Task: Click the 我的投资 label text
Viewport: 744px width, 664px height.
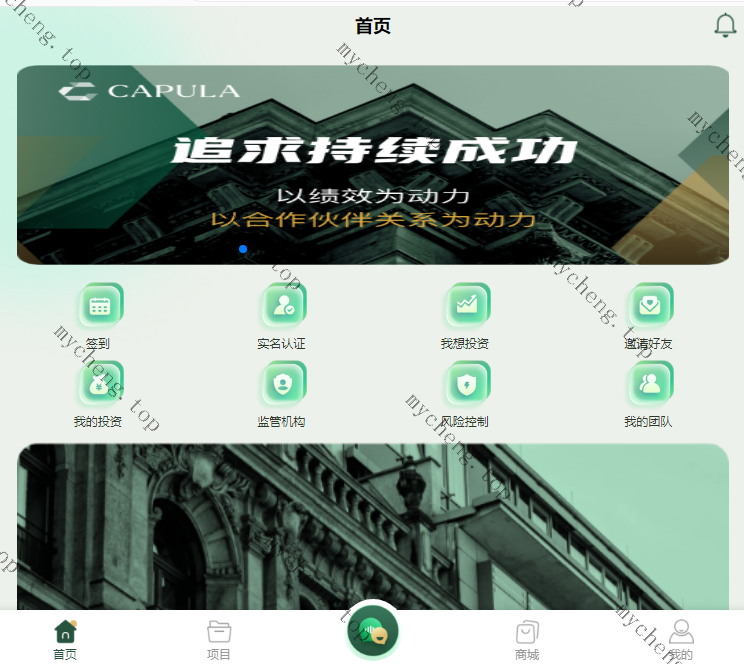Action: 98,421
